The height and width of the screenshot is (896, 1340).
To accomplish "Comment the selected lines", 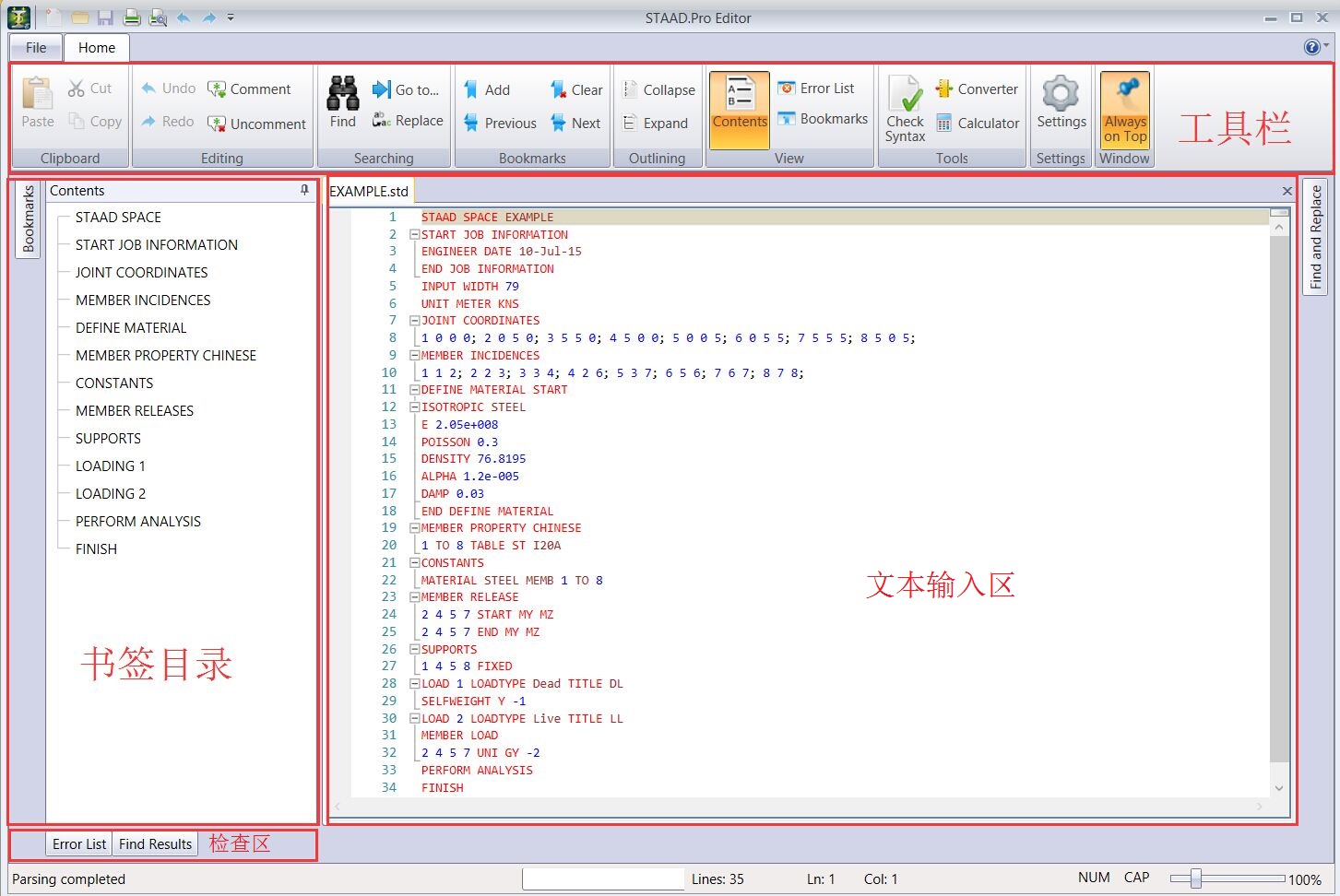I will coord(249,89).
